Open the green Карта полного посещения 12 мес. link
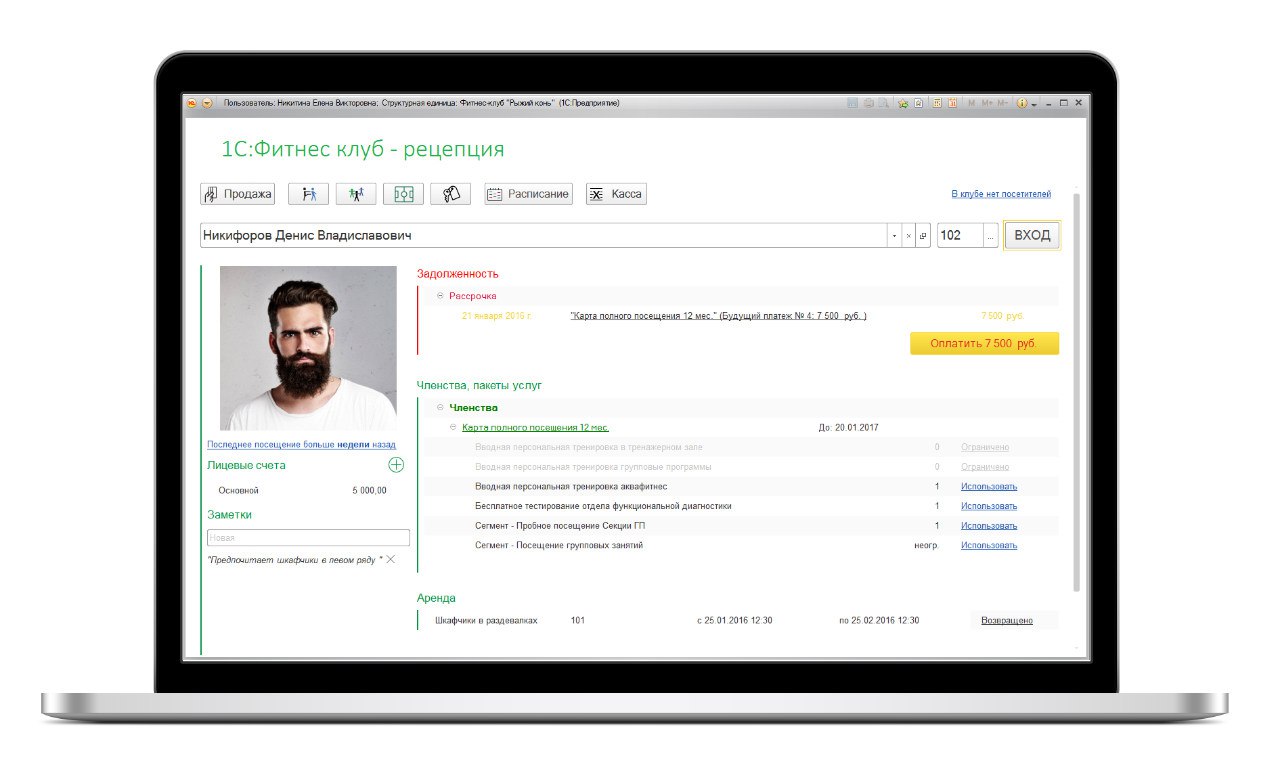This screenshot has height=776, width=1280. click(x=535, y=427)
